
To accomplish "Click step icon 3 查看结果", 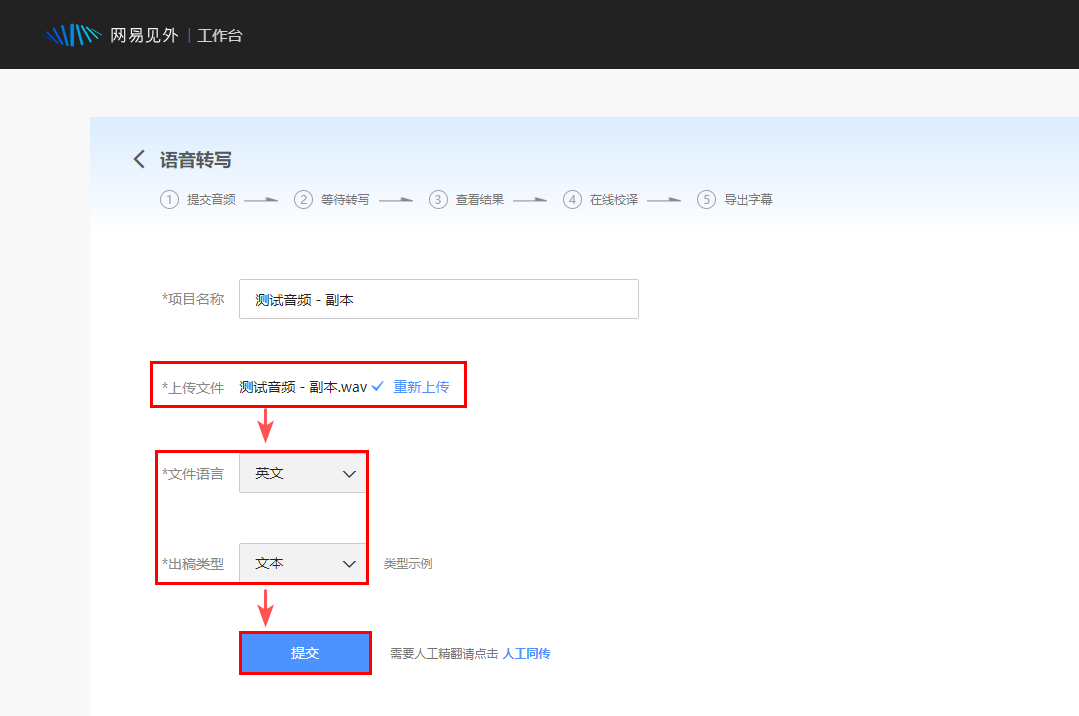I will point(437,199).
